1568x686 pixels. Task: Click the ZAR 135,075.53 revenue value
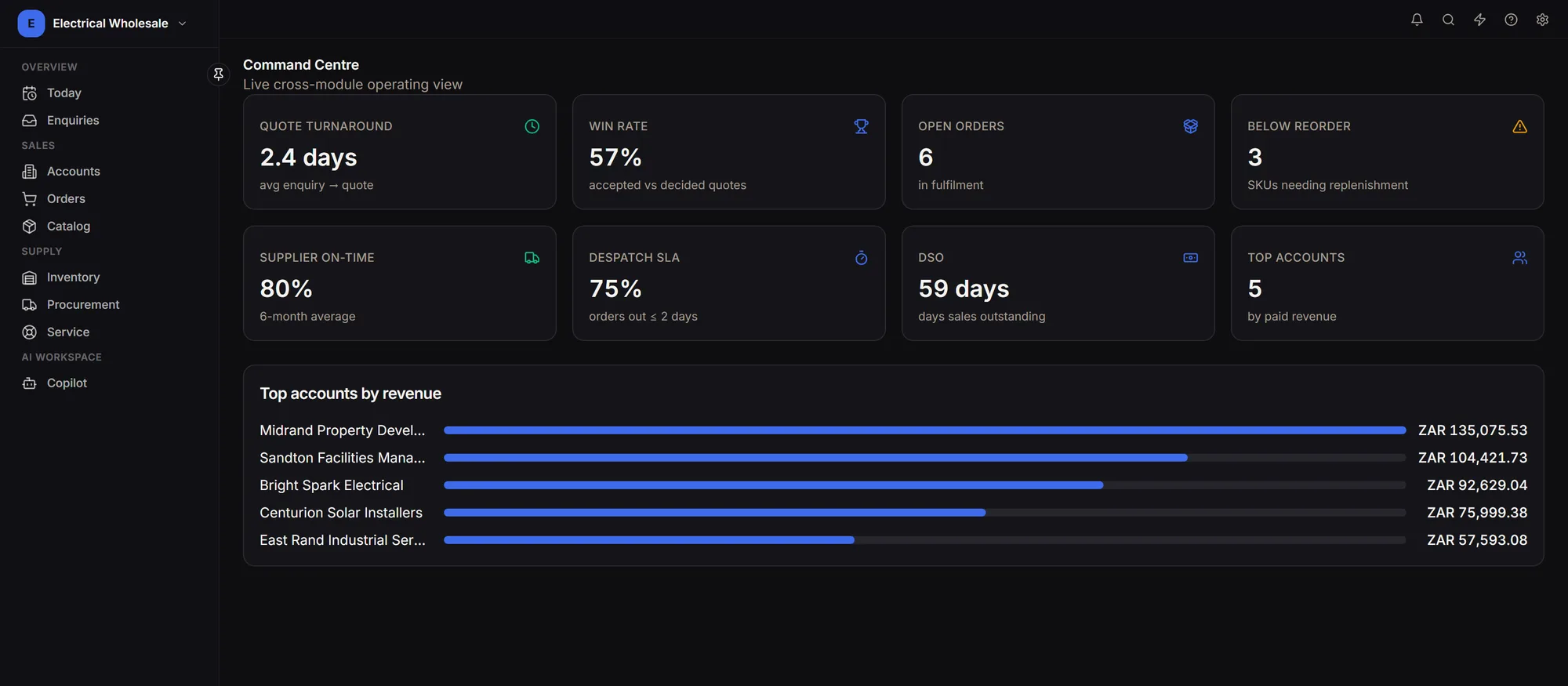(1472, 430)
